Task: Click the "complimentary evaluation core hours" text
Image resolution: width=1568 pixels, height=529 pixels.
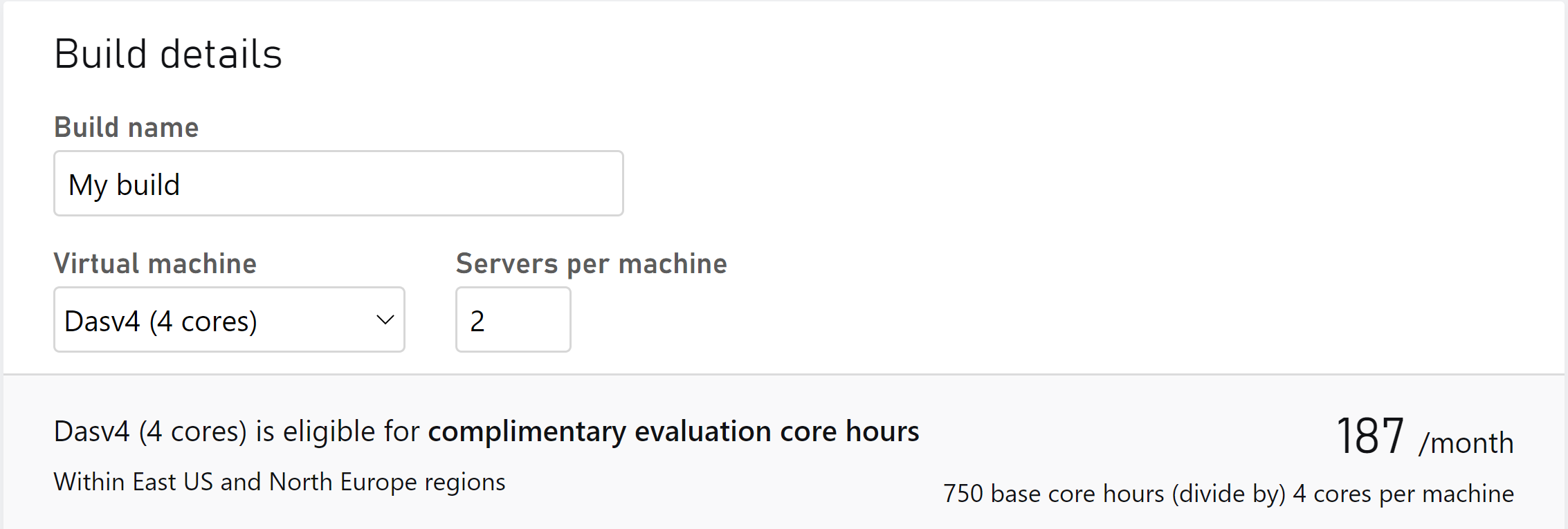Action: (x=673, y=431)
